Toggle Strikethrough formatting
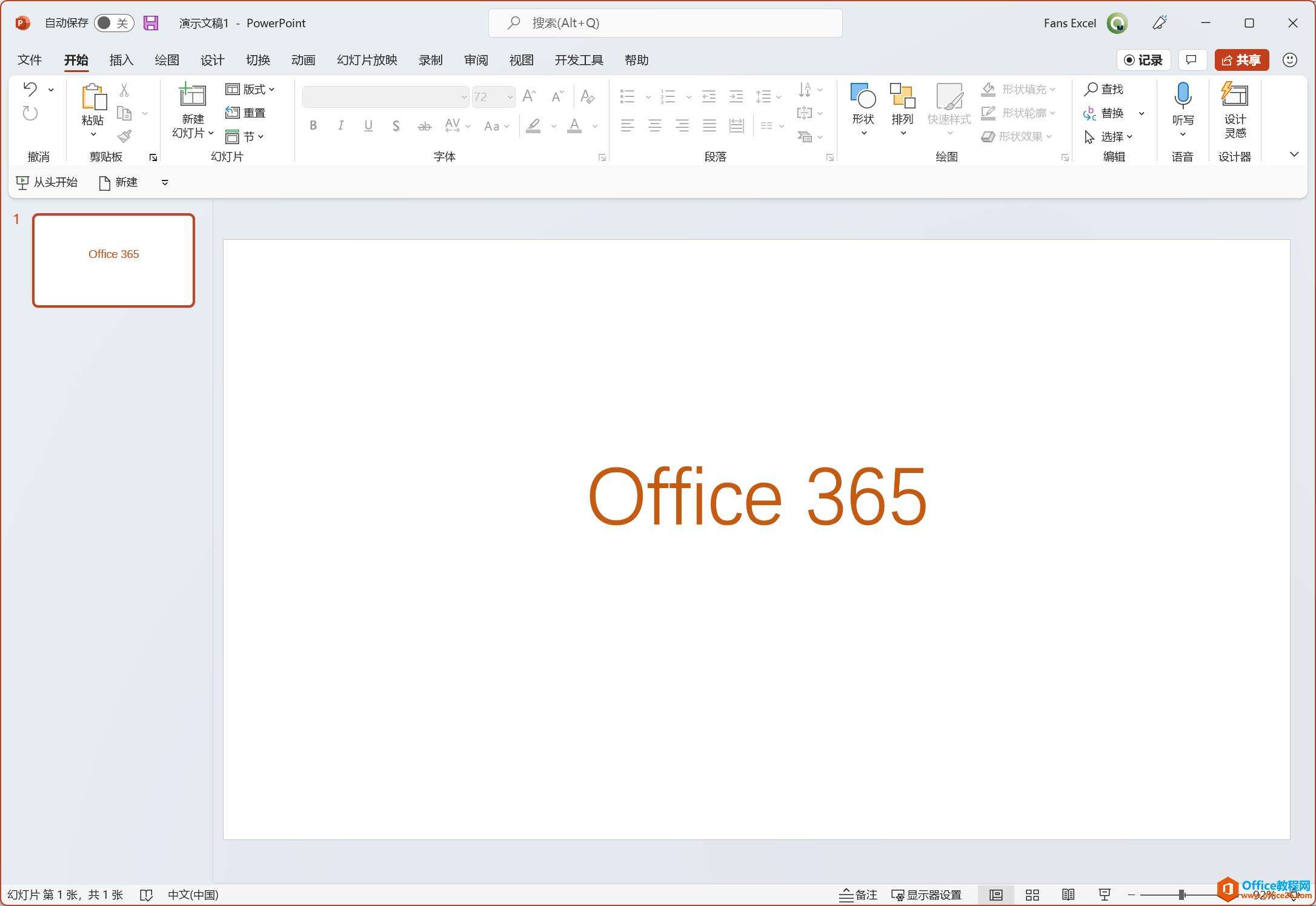The height and width of the screenshot is (906, 1316). [424, 126]
